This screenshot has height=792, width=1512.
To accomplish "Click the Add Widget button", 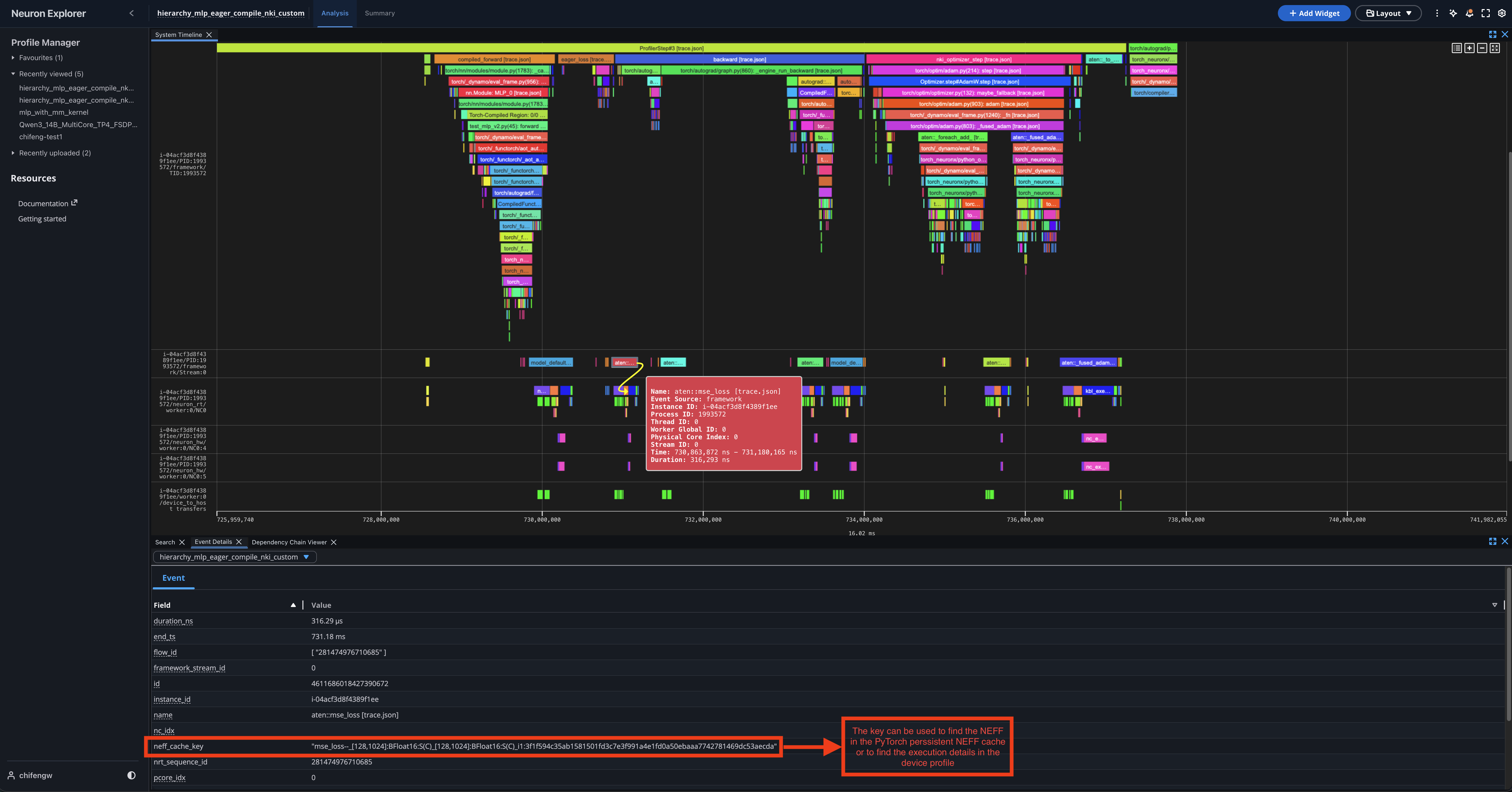I will (1314, 13).
